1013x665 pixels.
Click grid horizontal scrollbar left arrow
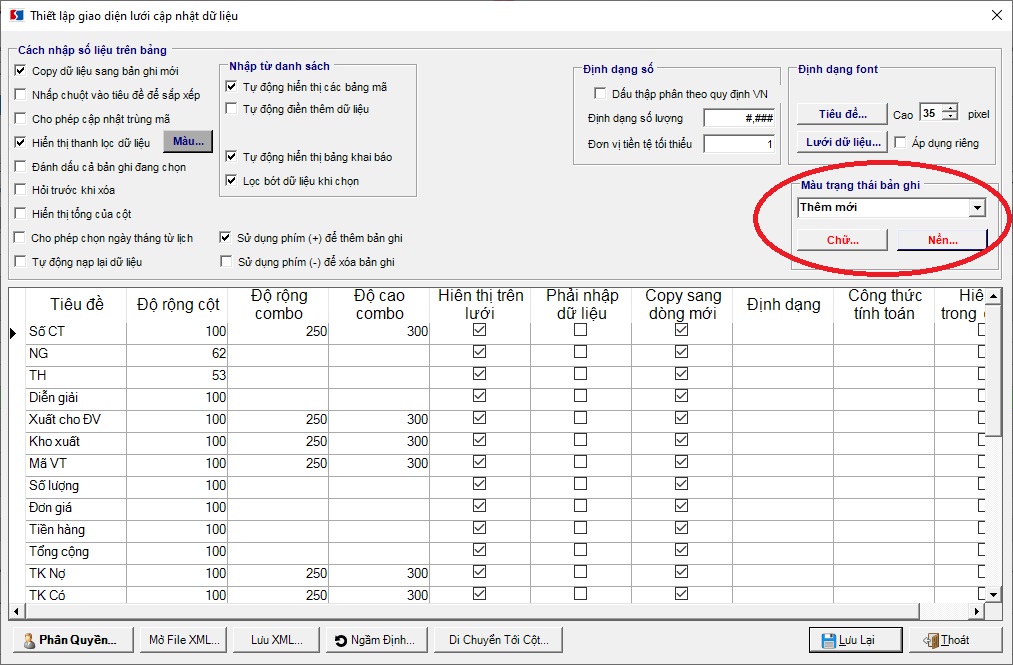pos(16,611)
